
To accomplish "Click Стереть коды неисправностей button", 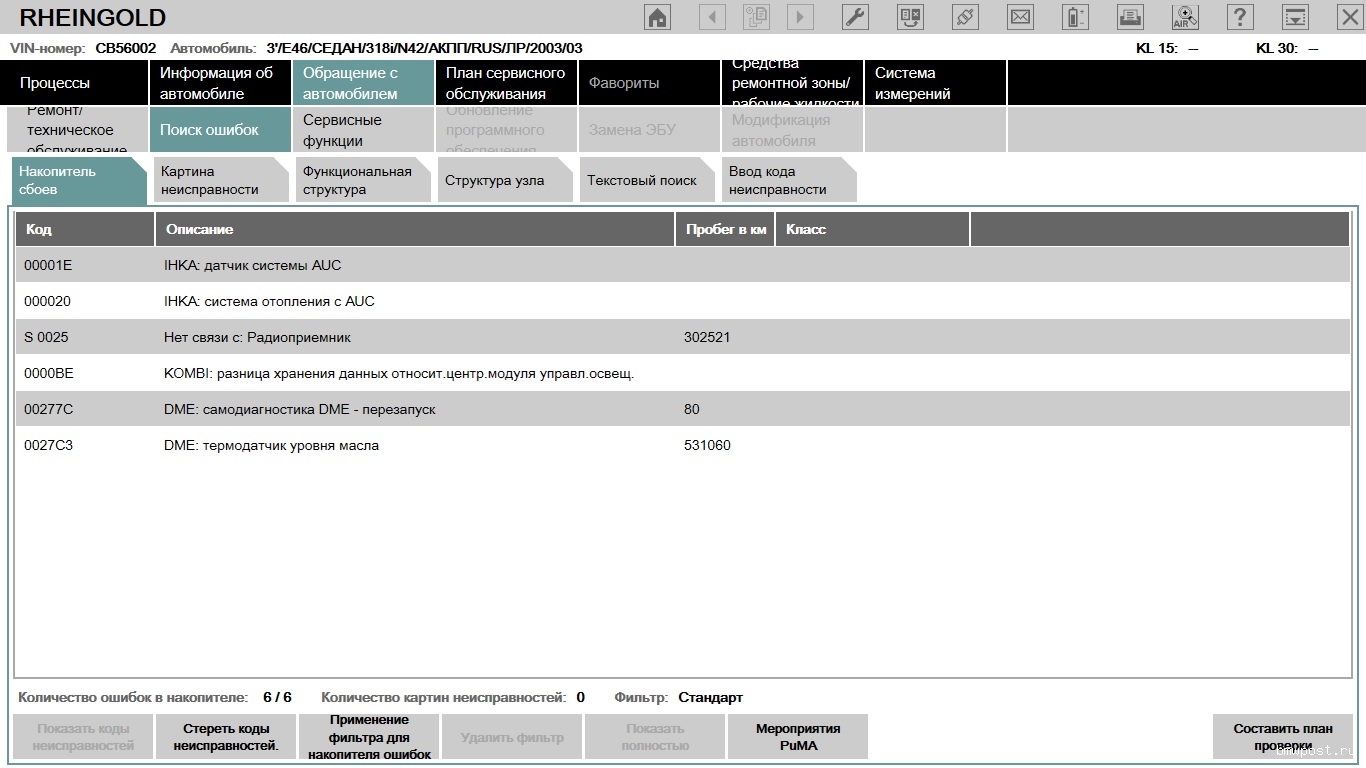I will [226, 737].
